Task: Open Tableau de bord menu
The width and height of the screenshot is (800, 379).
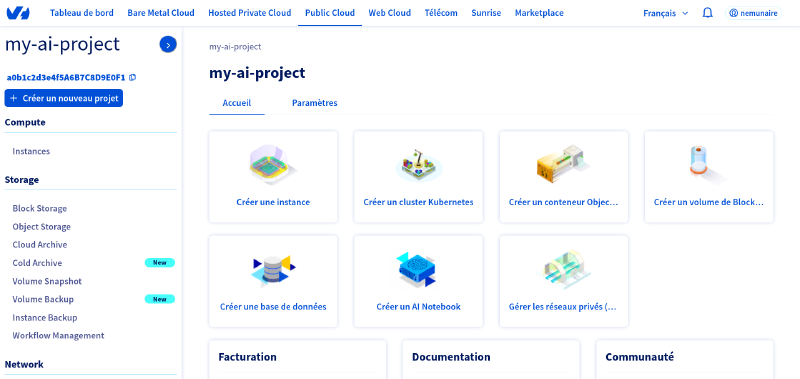Action: click(82, 13)
